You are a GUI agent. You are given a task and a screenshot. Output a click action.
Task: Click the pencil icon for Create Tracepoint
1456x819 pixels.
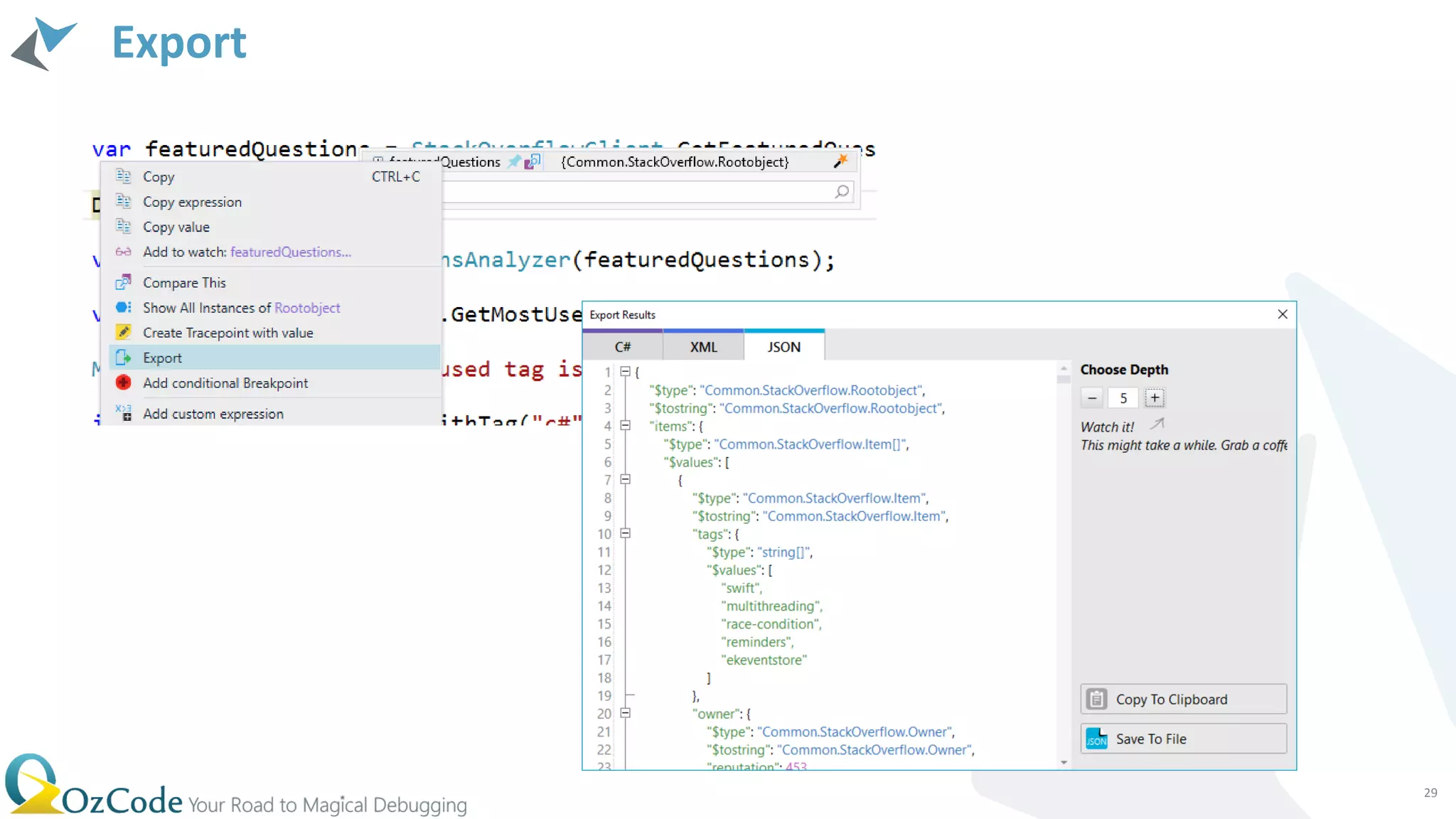(x=124, y=332)
